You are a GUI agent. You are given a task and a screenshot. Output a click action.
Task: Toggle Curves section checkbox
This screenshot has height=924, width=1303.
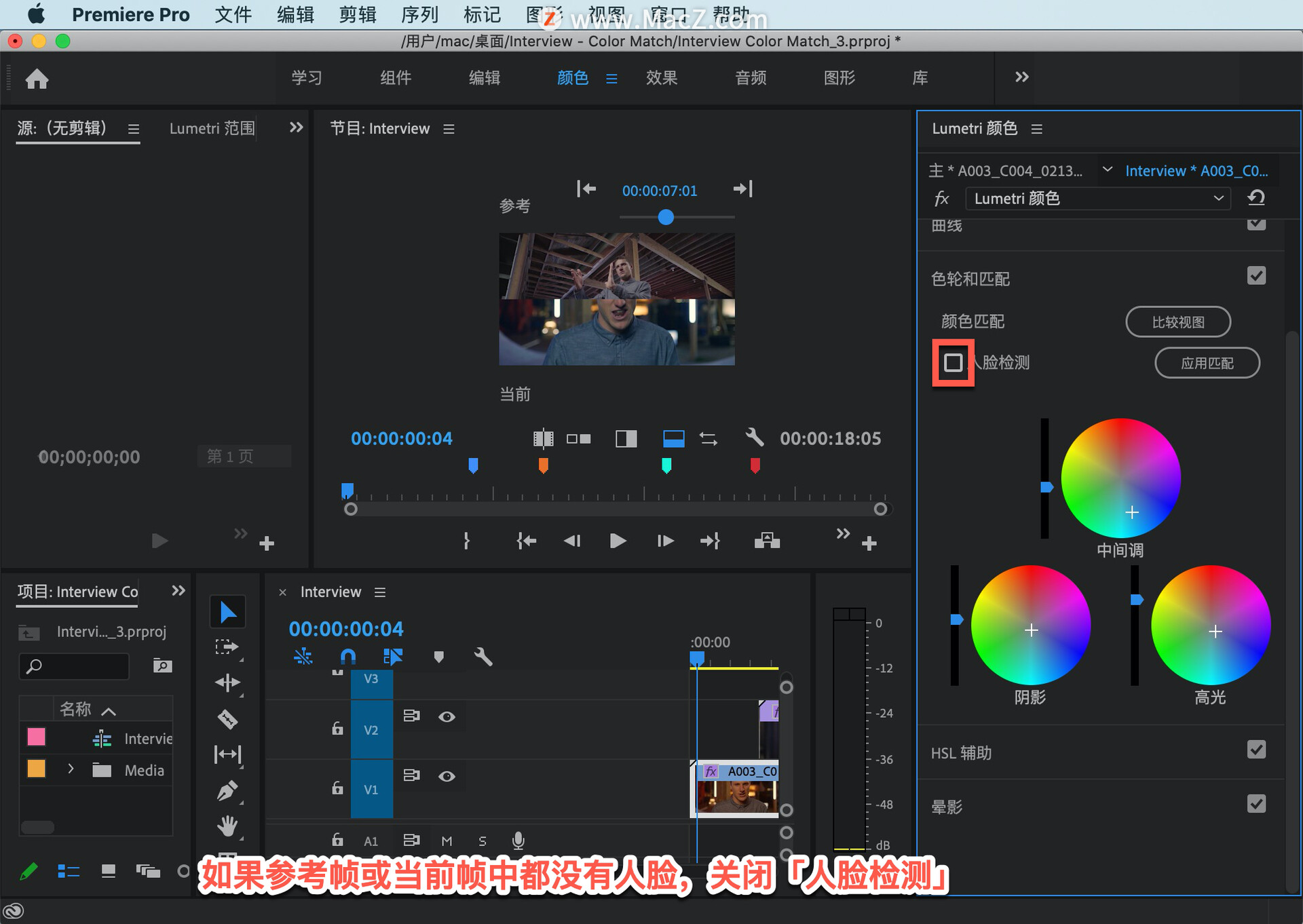click(1256, 223)
